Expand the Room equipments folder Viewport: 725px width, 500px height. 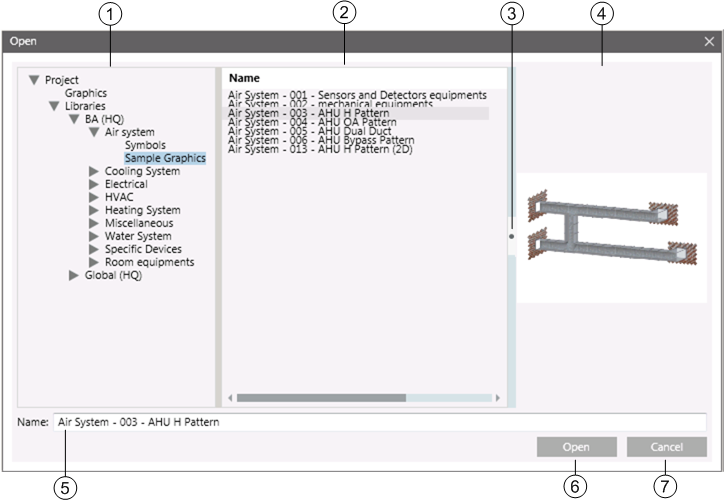pos(94,262)
